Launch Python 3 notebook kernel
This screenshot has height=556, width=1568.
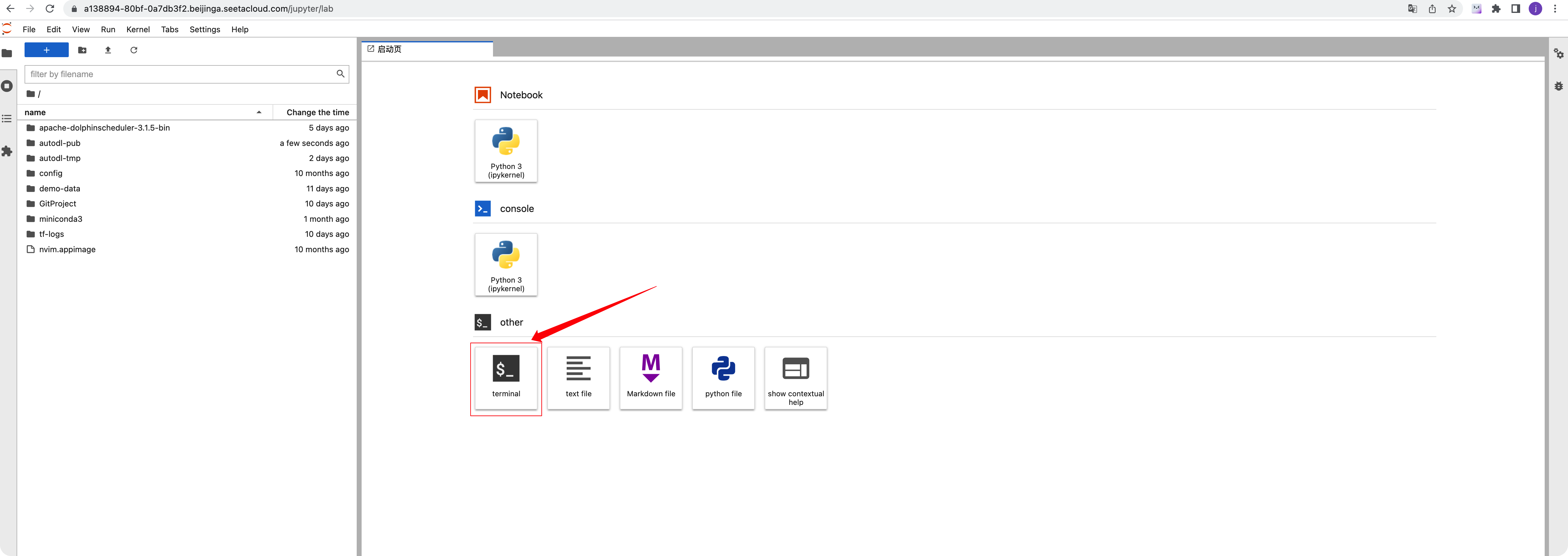click(x=506, y=151)
